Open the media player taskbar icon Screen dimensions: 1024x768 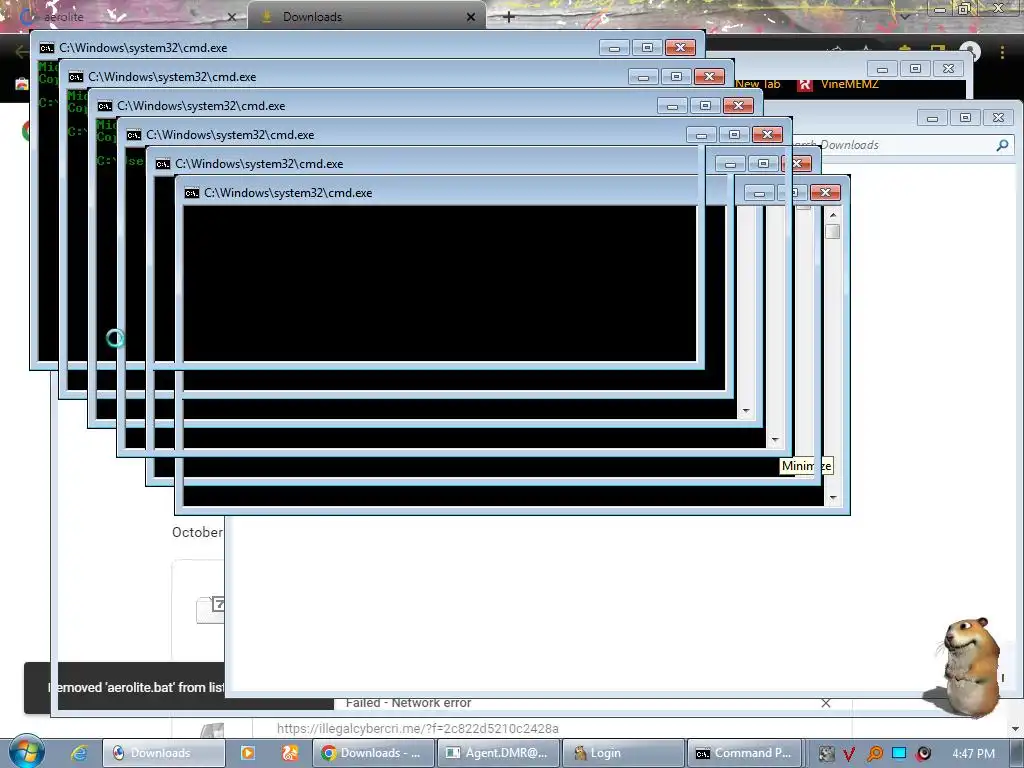(248, 753)
